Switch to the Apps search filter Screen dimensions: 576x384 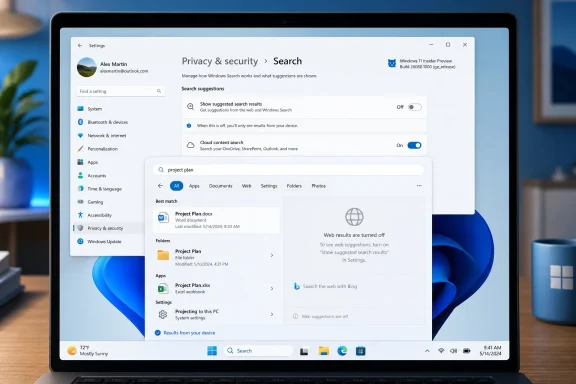pyautogui.click(x=194, y=186)
